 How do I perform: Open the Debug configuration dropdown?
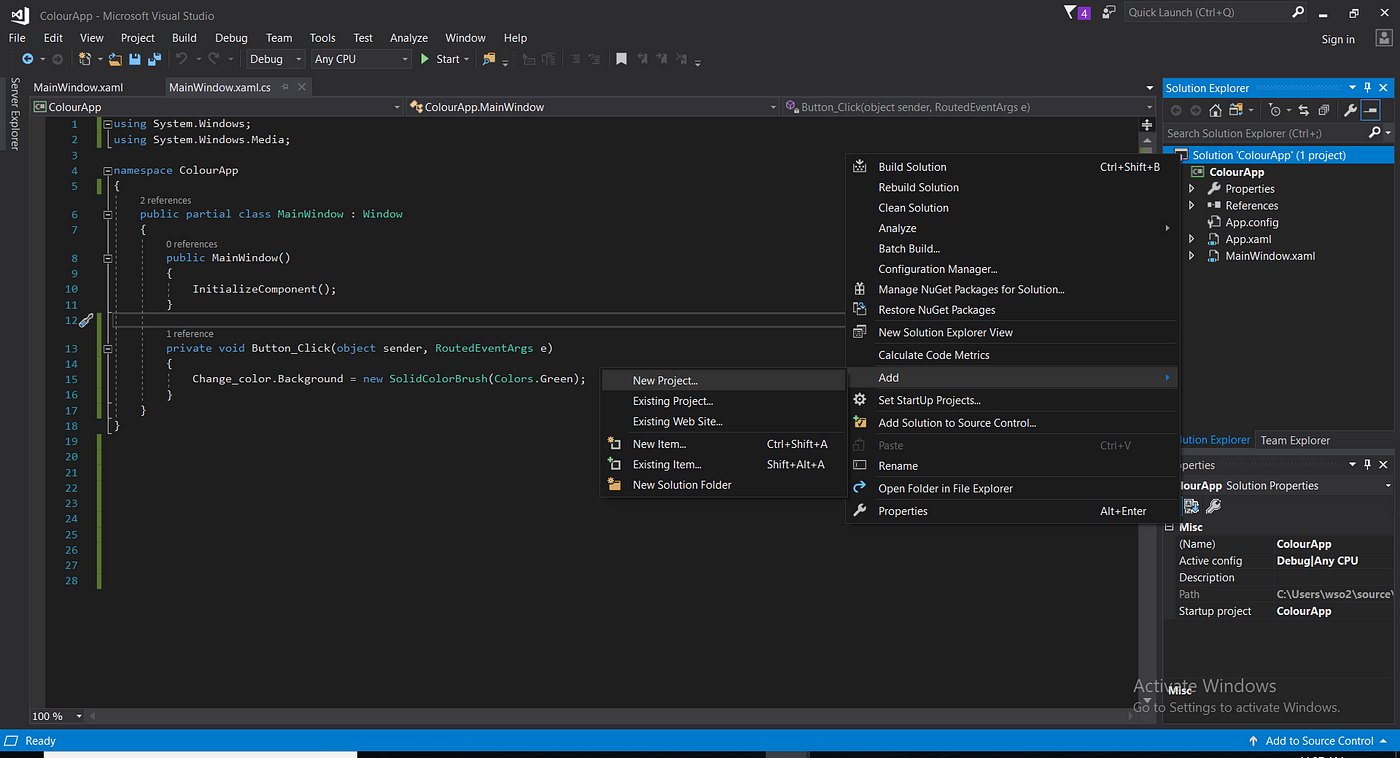[276, 59]
